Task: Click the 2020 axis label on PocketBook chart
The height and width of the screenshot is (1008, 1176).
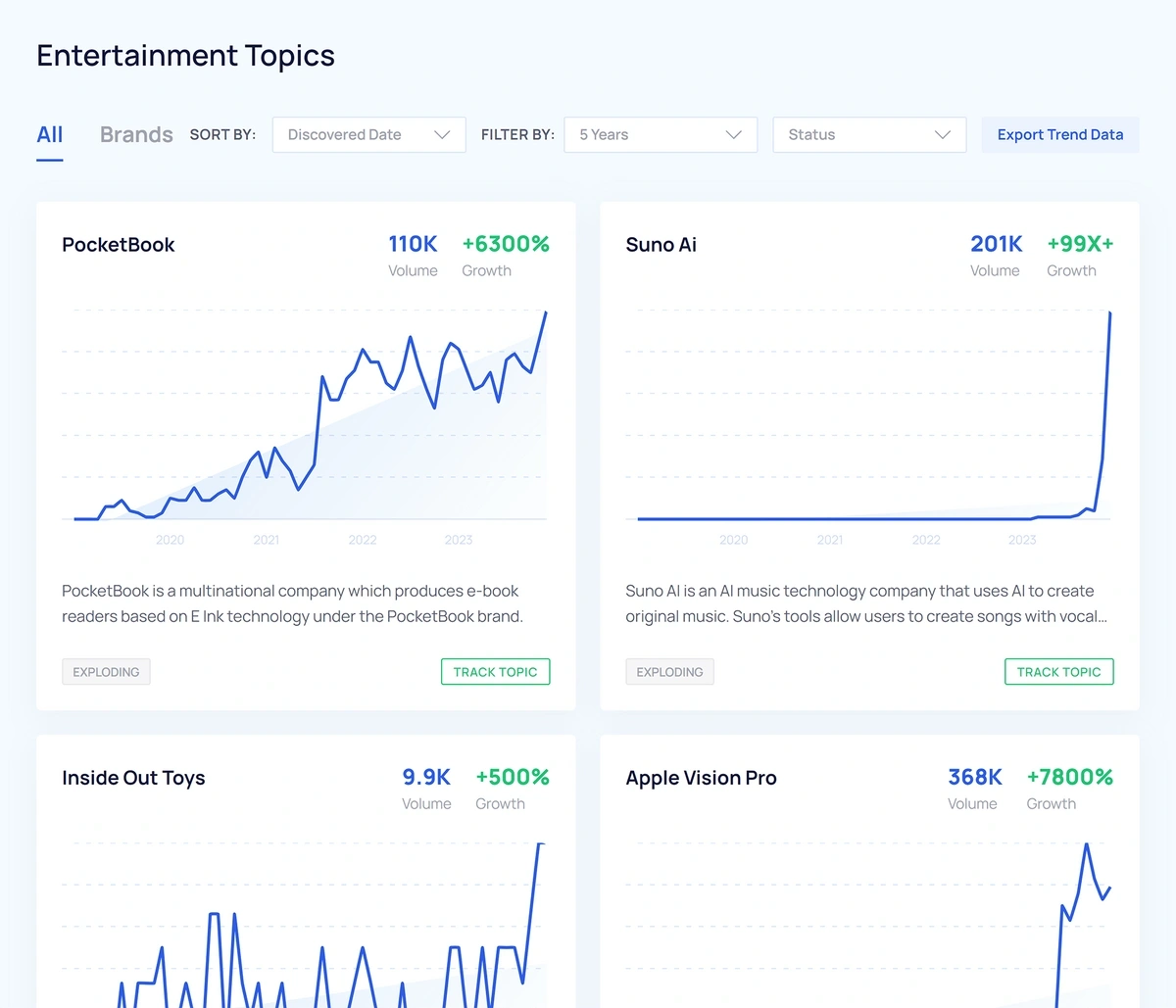Action: pyautogui.click(x=170, y=540)
